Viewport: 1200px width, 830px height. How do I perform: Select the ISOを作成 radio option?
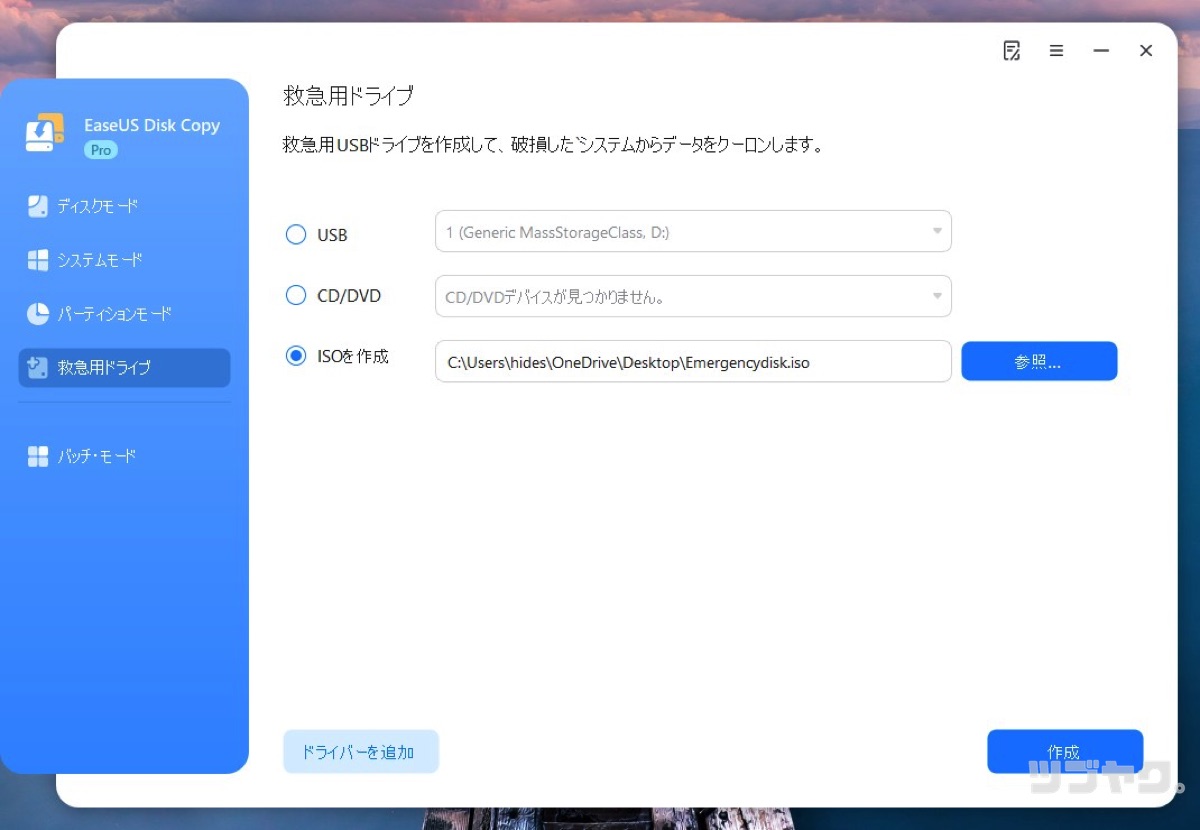[295, 355]
